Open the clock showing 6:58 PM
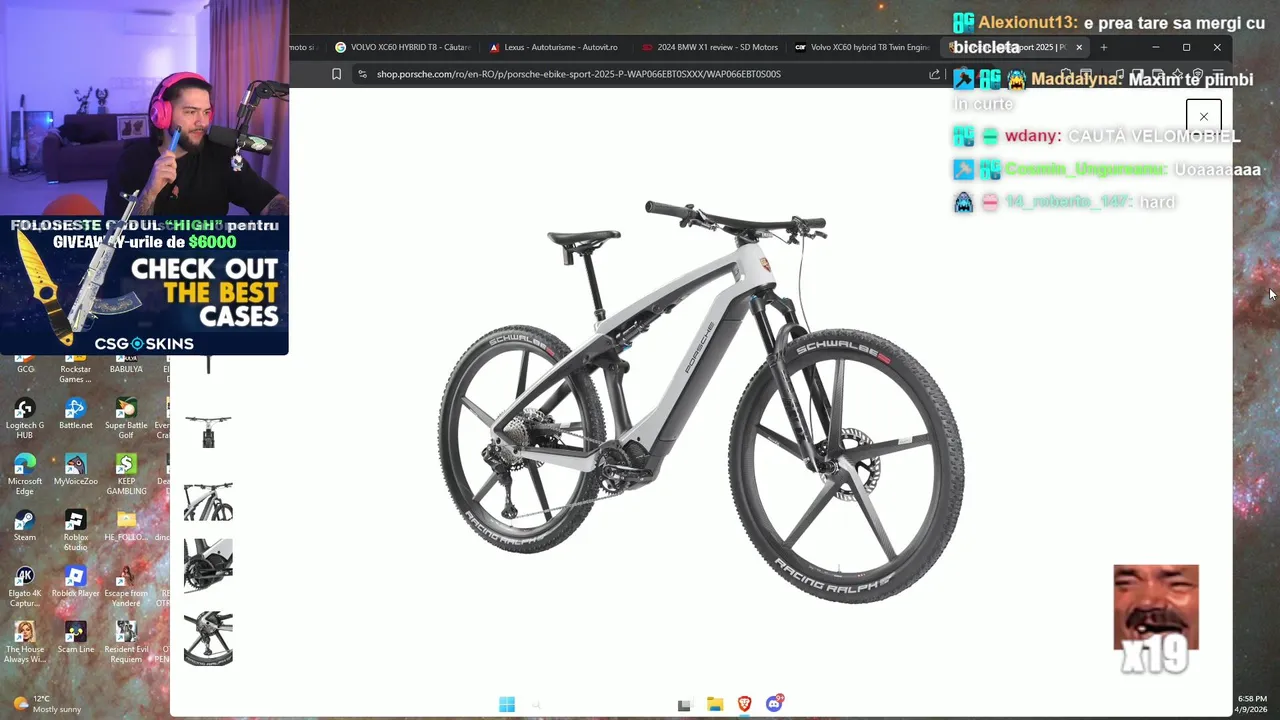The width and height of the screenshot is (1280, 720). tap(1251, 704)
